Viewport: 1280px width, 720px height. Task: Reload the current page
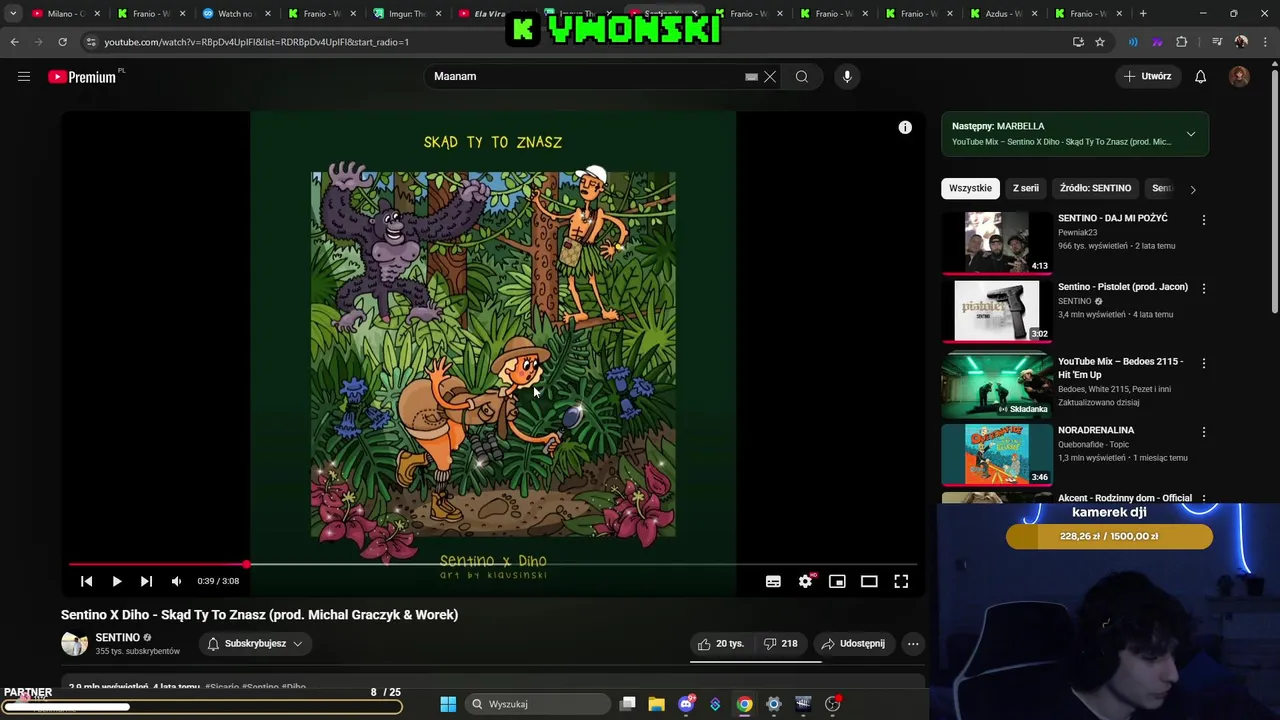(x=62, y=42)
